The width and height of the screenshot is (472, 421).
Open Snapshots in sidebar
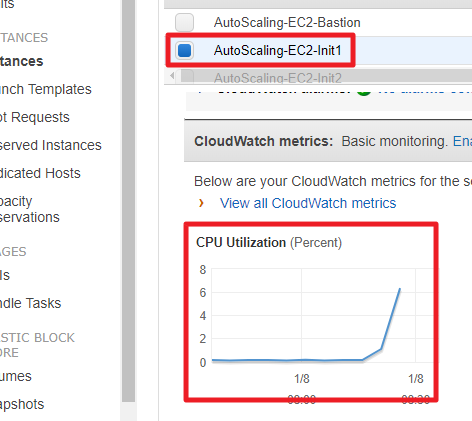[22, 404]
